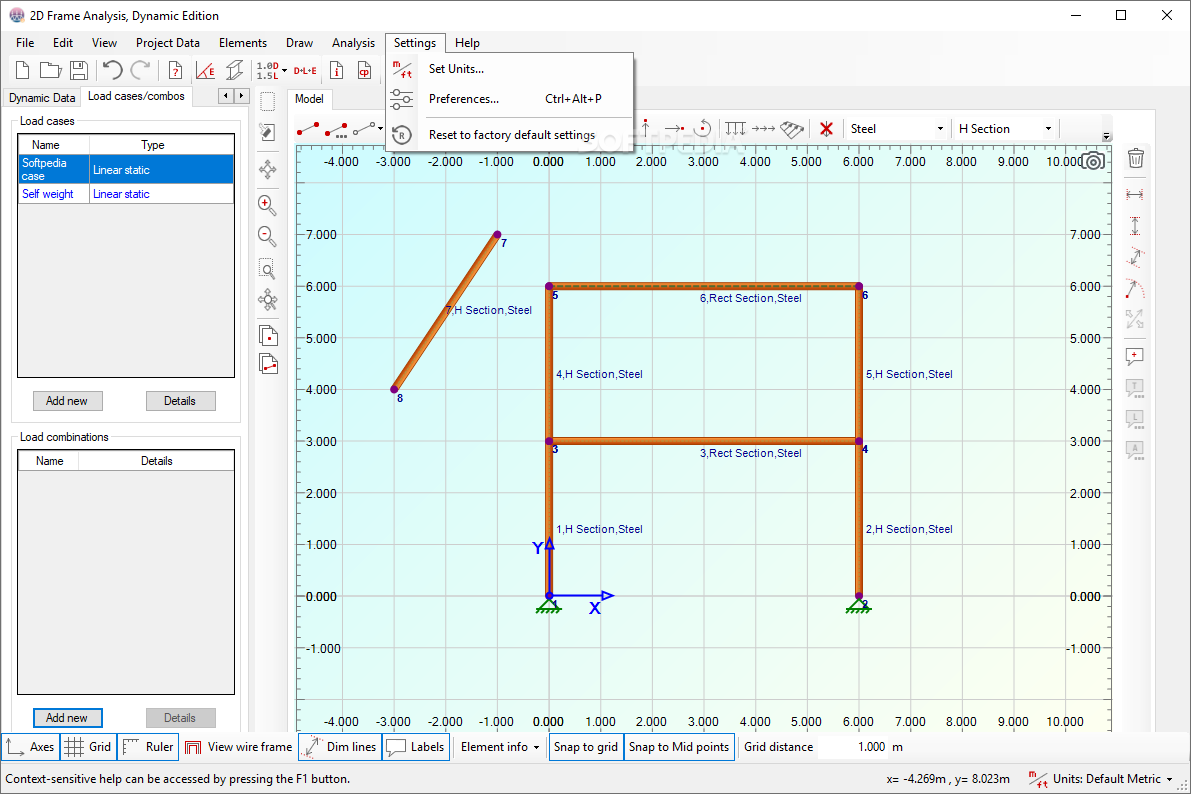
Task: Toggle the Grid display
Action: [x=88, y=747]
